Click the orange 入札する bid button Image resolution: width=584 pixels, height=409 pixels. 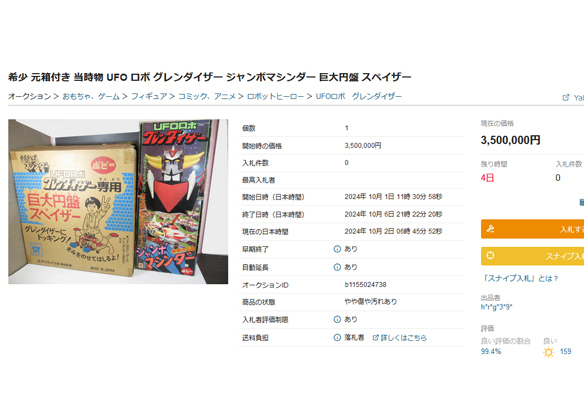pos(532,229)
